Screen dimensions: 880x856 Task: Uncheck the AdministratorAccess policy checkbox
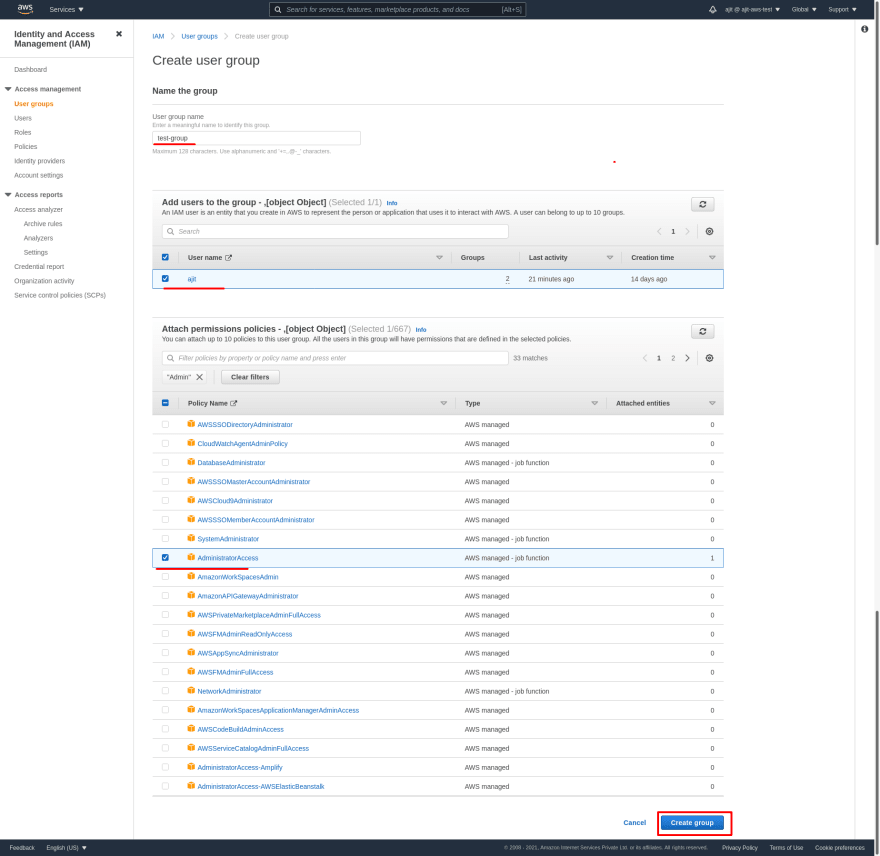pos(165,557)
